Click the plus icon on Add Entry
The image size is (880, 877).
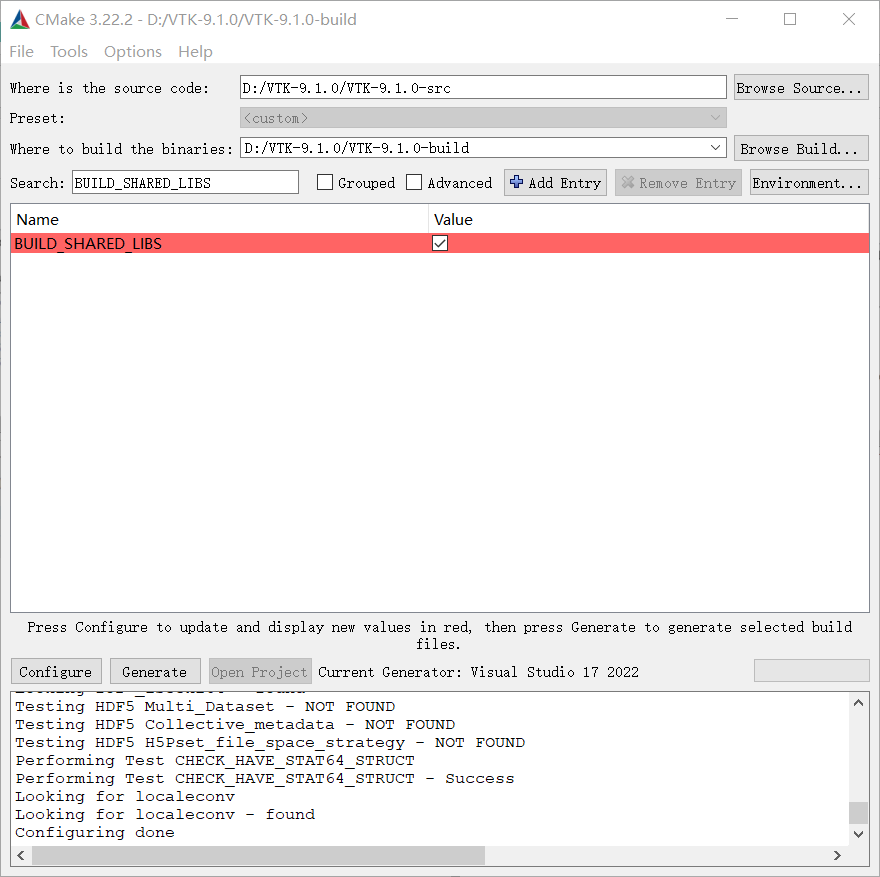coord(514,182)
